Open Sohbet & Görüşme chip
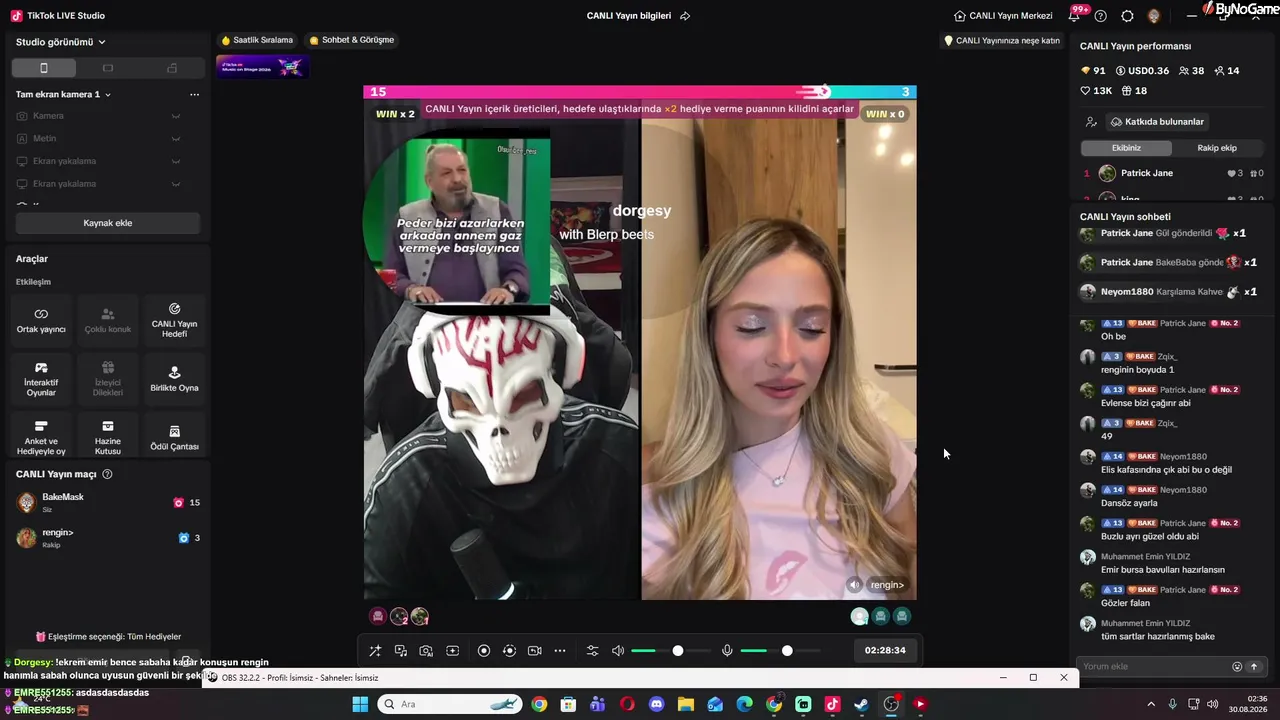Screen dimensions: 1280x720 352,40
